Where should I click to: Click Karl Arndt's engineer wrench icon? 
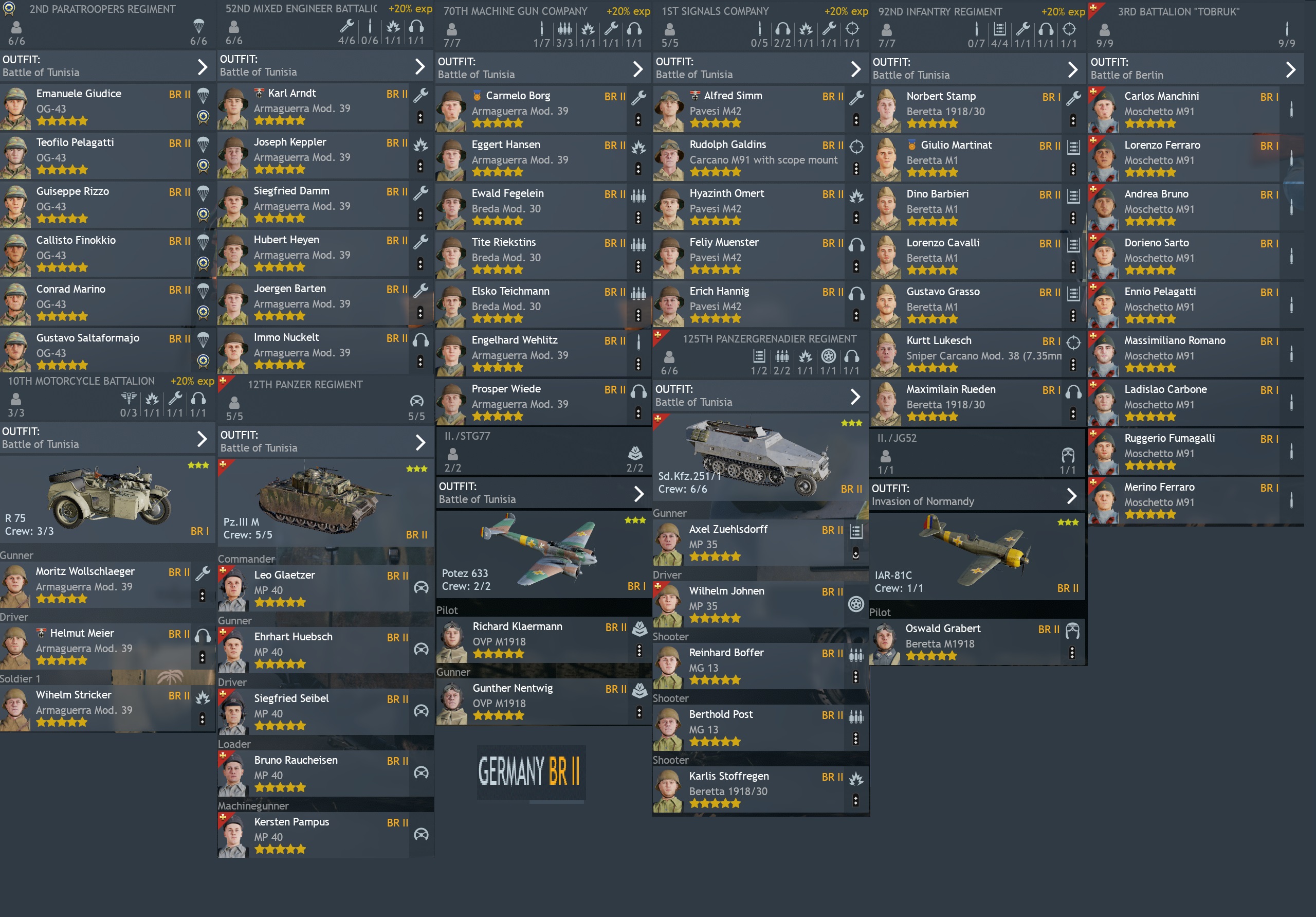(421, 95)
